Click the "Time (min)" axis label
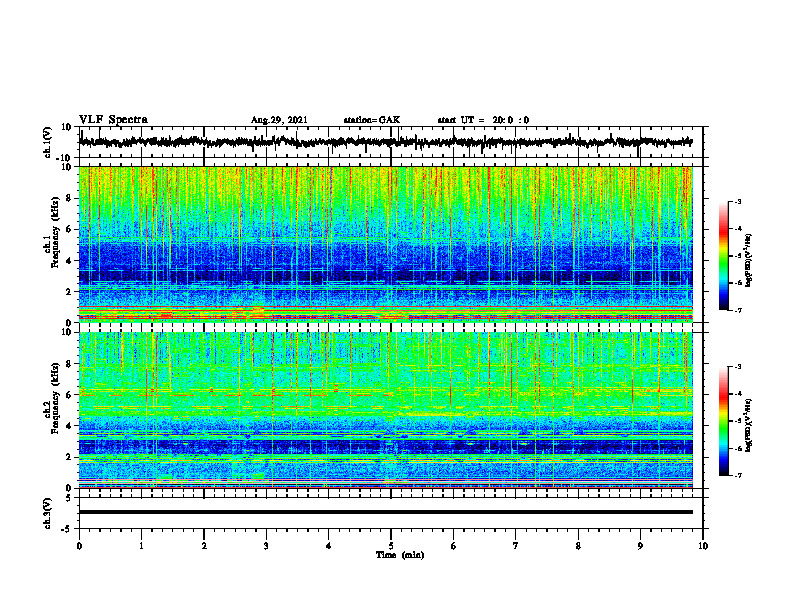The height and width of the screenshot is (612, 792). 400,555
